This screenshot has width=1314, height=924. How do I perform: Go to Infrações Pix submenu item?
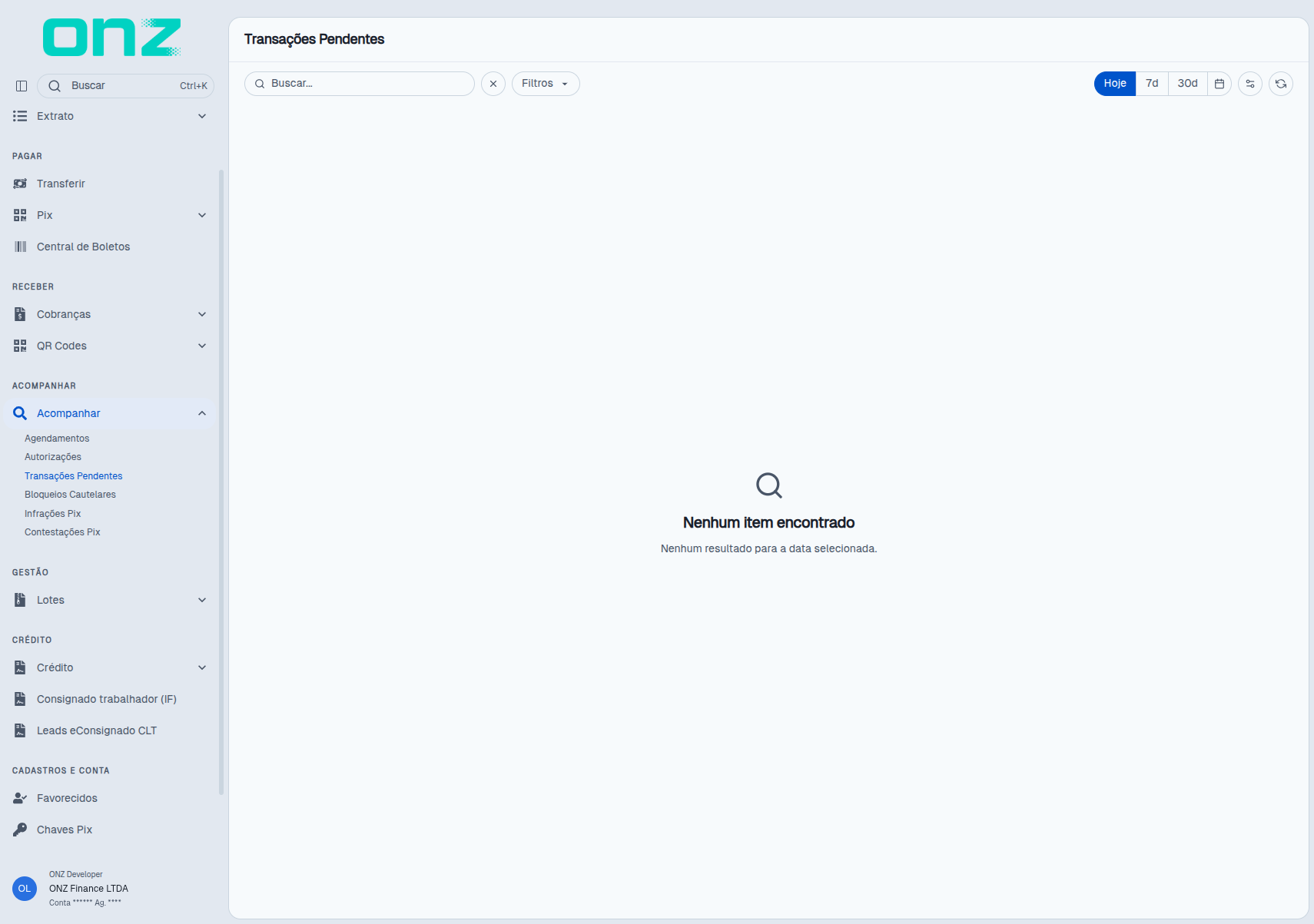[52, 514]
